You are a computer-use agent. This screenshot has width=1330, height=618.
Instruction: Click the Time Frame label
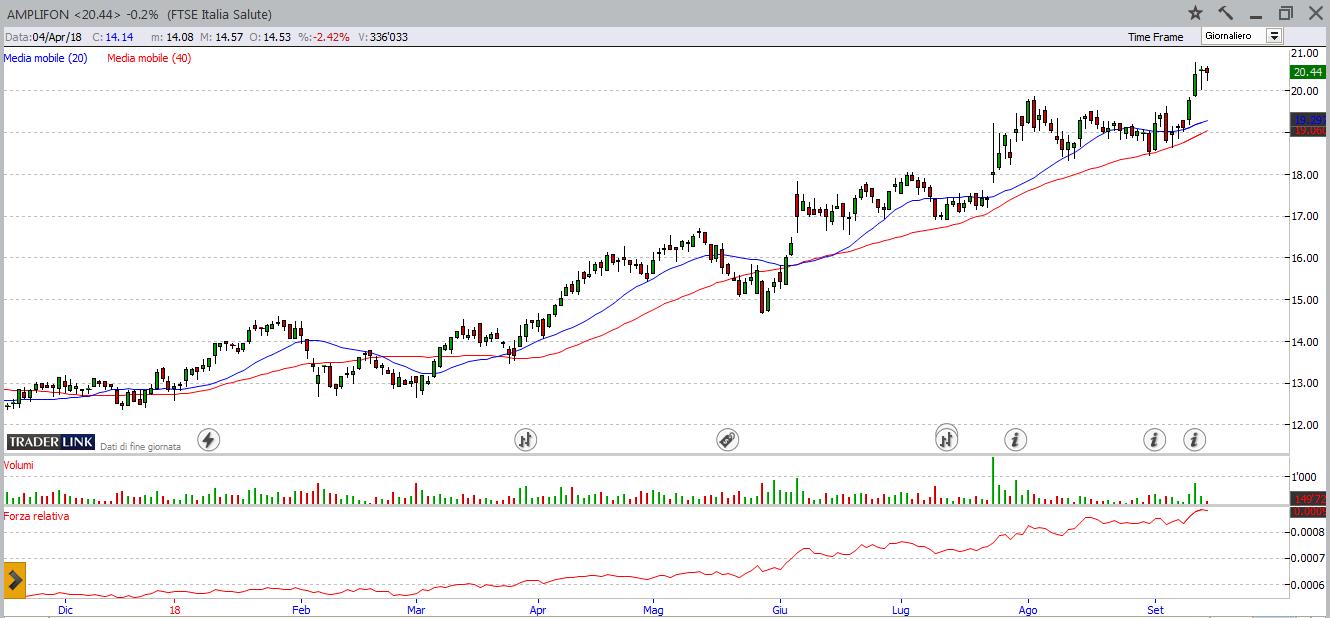(x=1155, y=37)
